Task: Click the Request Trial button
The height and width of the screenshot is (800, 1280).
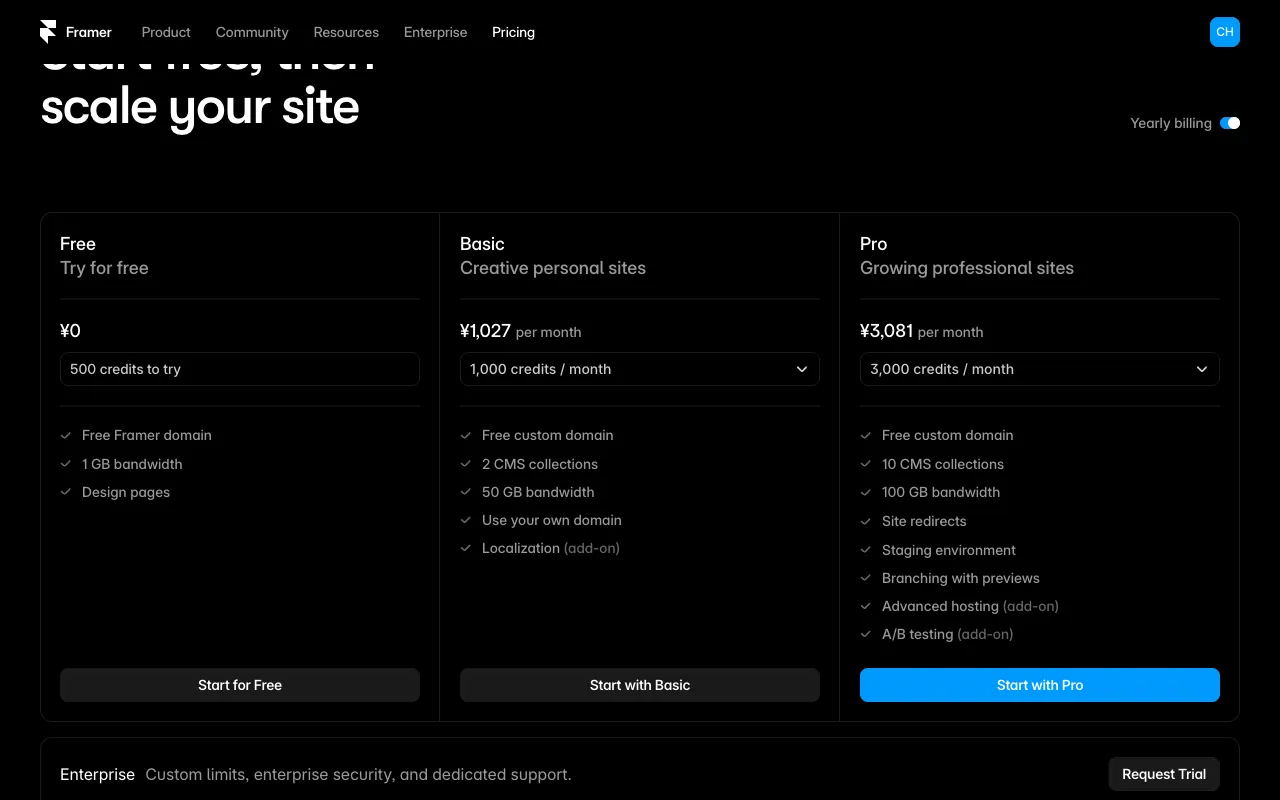Action: (x=1164, y=774)
